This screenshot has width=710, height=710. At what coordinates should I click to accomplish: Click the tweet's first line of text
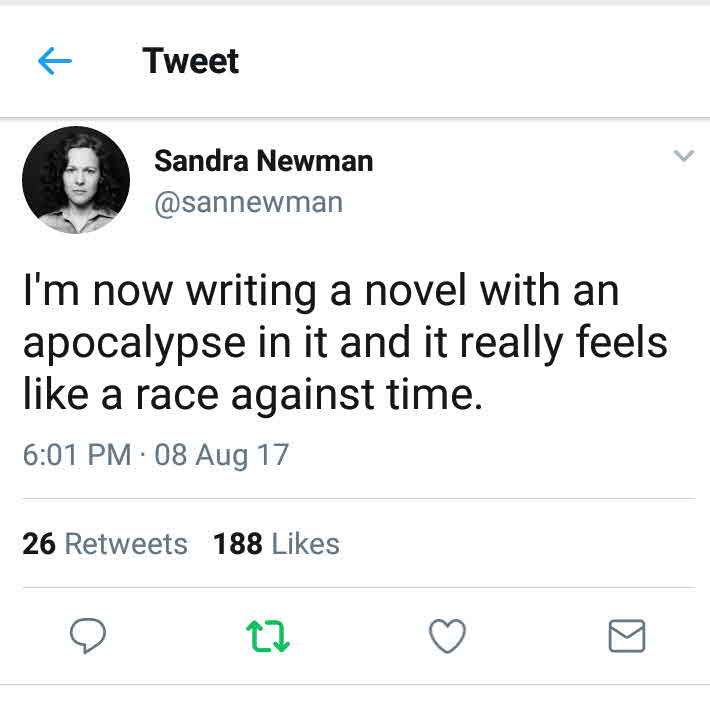tap(320, 293)
